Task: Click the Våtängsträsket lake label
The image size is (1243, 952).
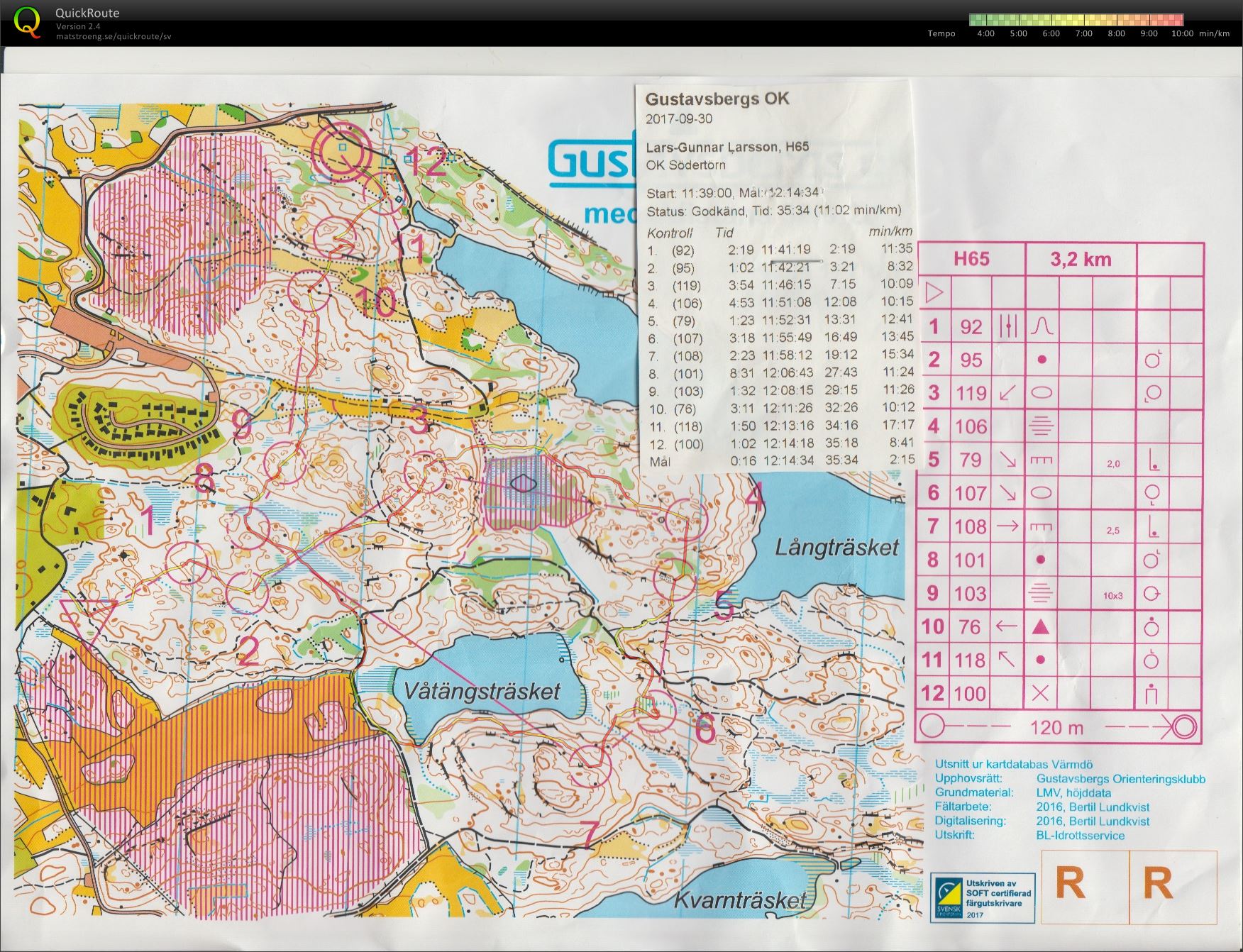Action: pyautogui.click(x=482, y=692)
